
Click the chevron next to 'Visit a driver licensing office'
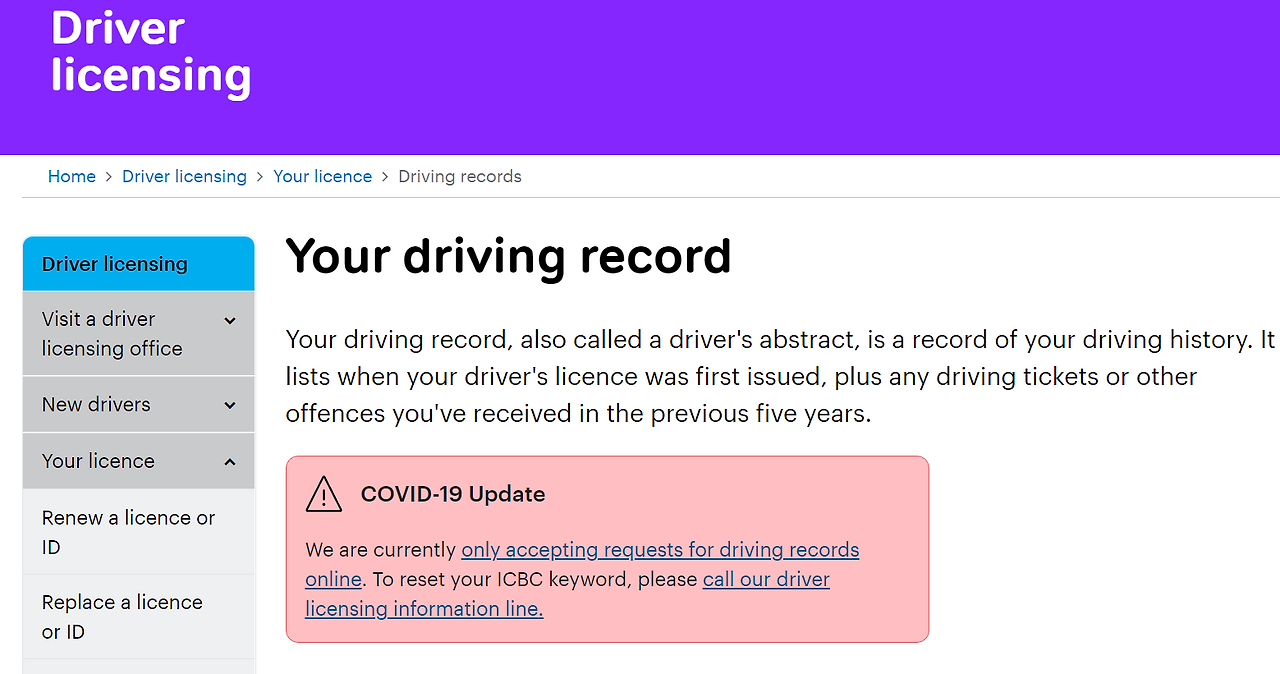point(229,320)
